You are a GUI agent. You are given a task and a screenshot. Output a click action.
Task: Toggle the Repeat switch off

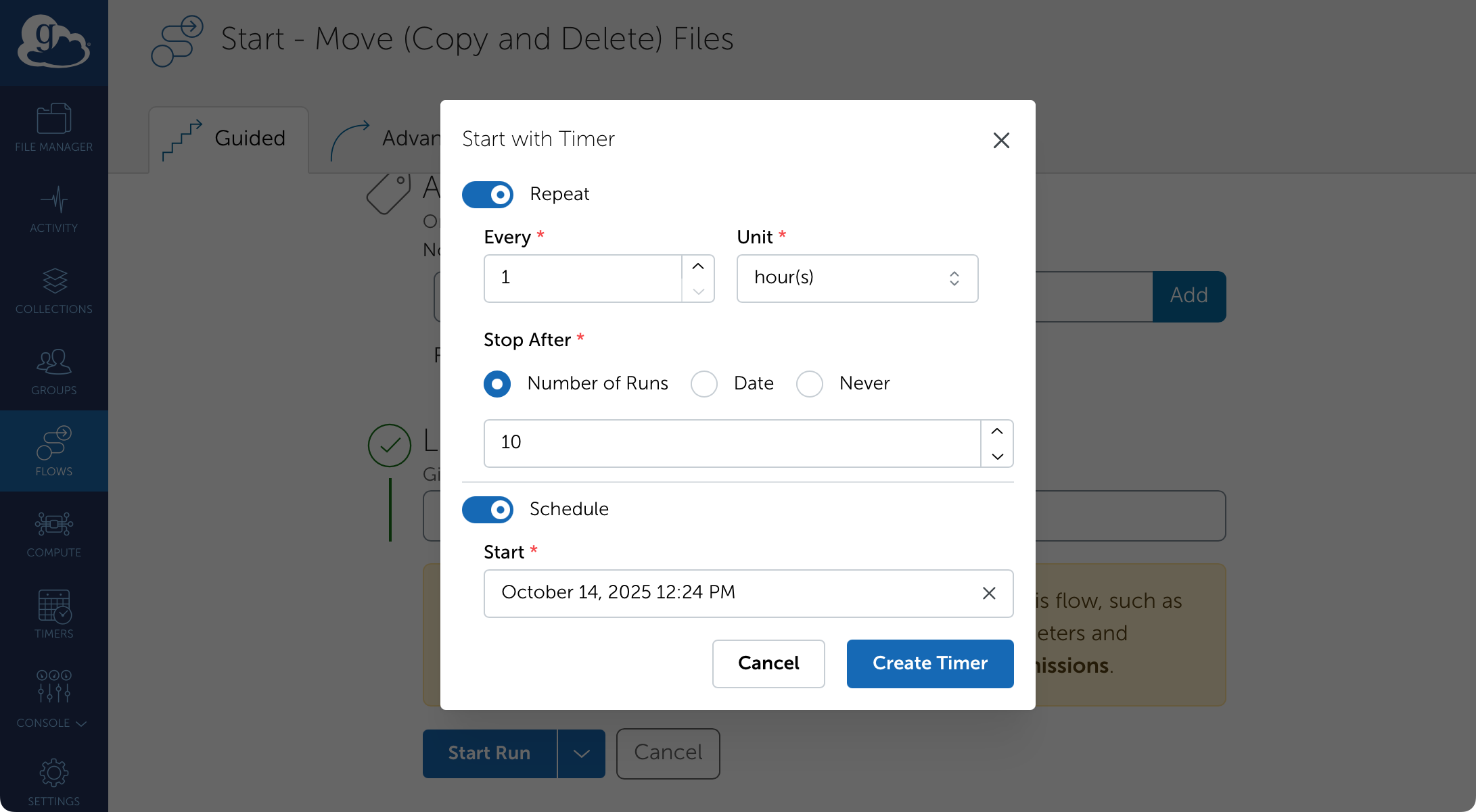pyautogui.click(x=487, y=195)
